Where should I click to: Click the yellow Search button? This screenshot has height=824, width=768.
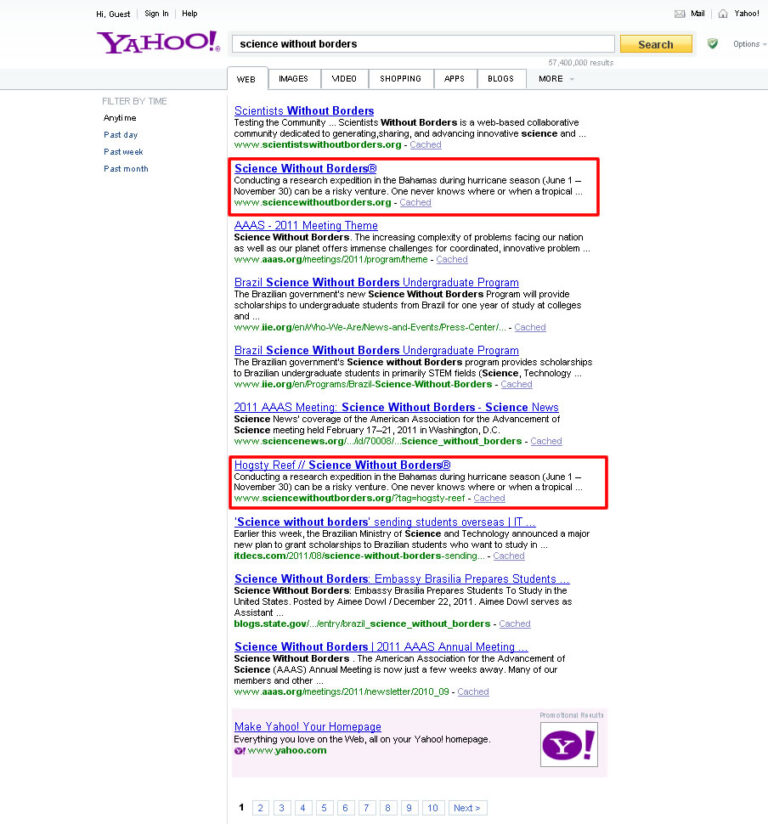(x=656, y=44)
